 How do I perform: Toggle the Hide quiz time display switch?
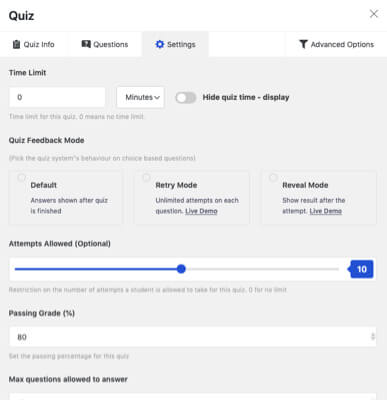[186, 98]
